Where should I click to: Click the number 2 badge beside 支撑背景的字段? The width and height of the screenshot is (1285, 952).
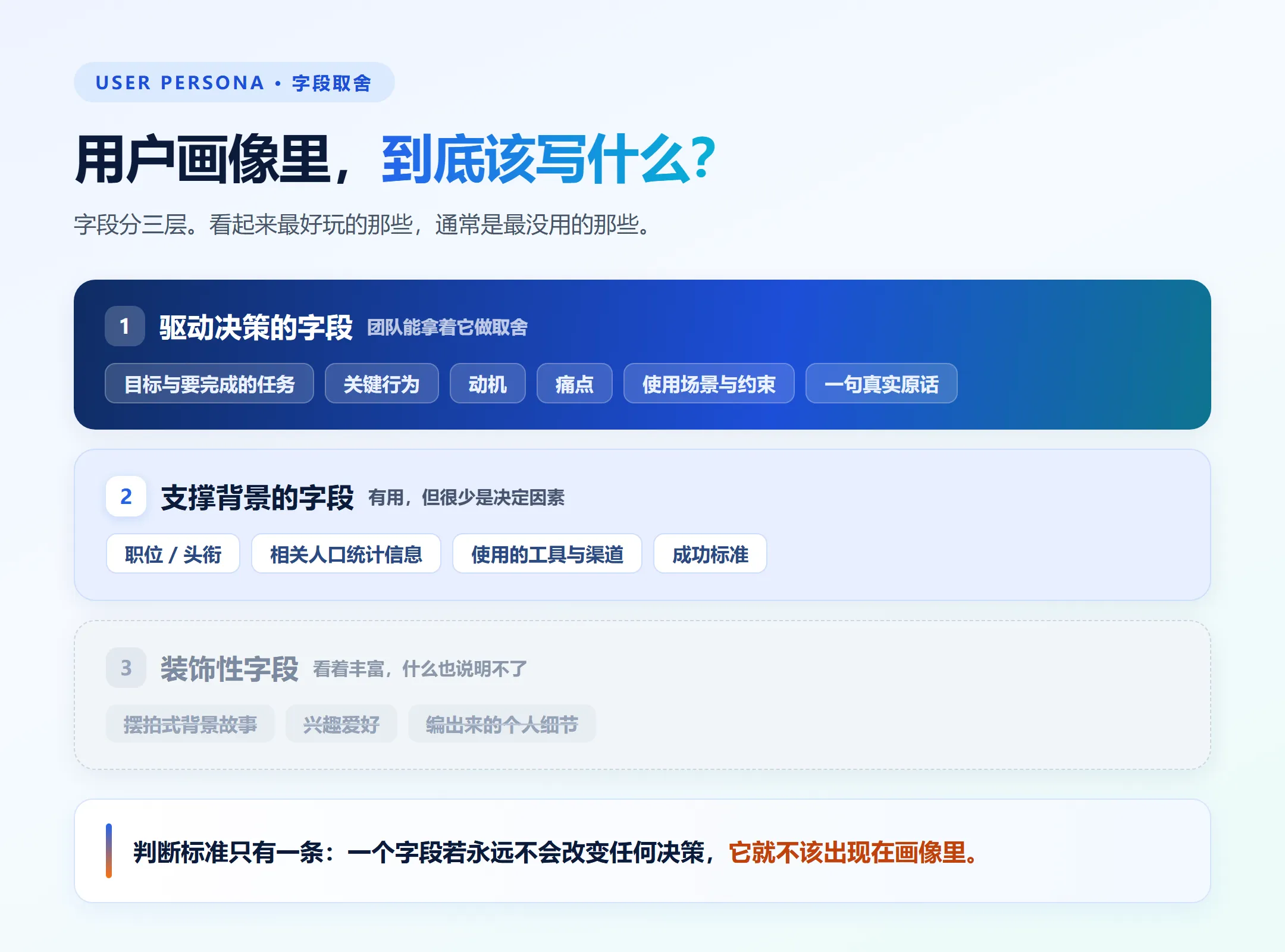pyautogui.click(x=126, y=496)
